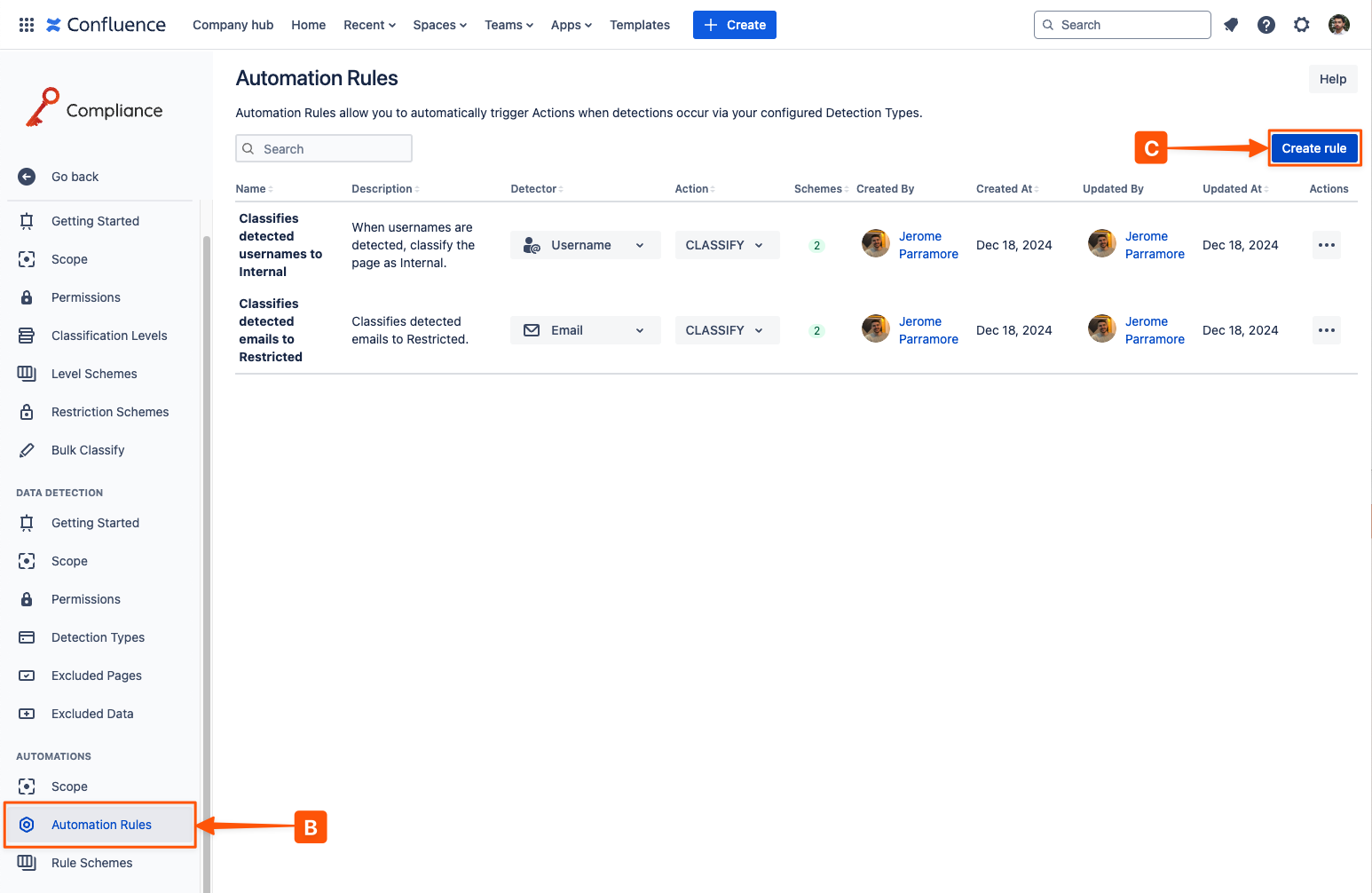Click the Bulk Classify pencil icon

[x=27, y=450]
